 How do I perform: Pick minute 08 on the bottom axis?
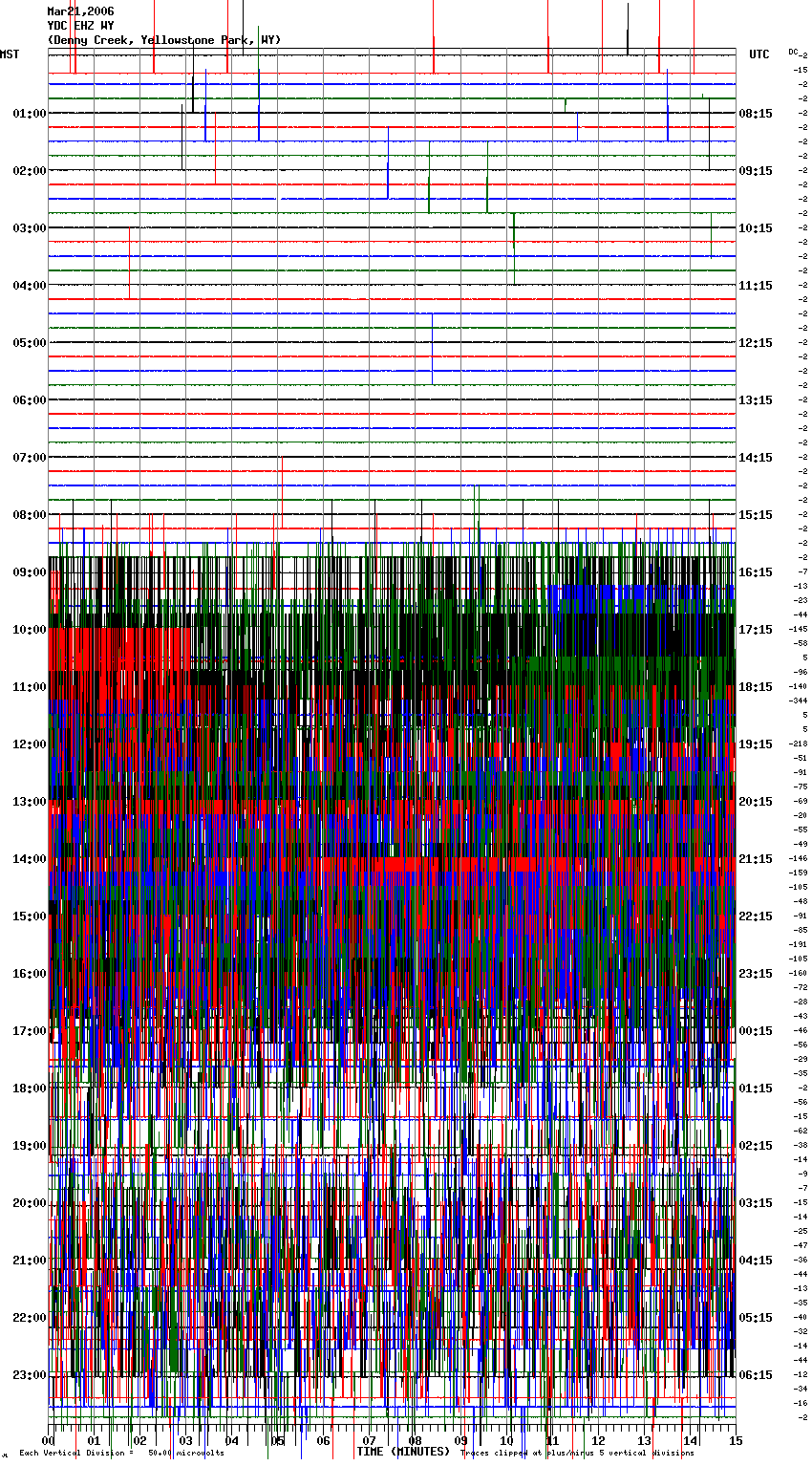(x=415, y=1440)
